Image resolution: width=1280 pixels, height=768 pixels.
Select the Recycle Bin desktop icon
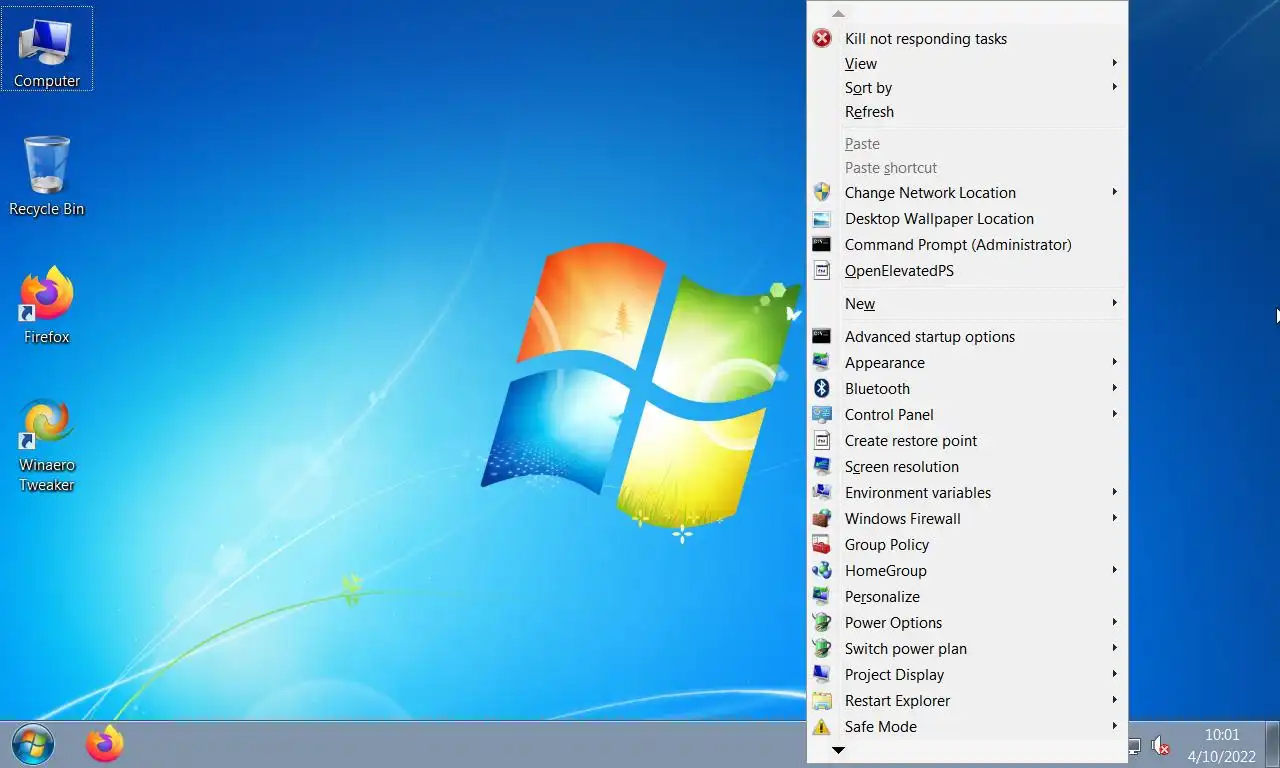(47, 177)
